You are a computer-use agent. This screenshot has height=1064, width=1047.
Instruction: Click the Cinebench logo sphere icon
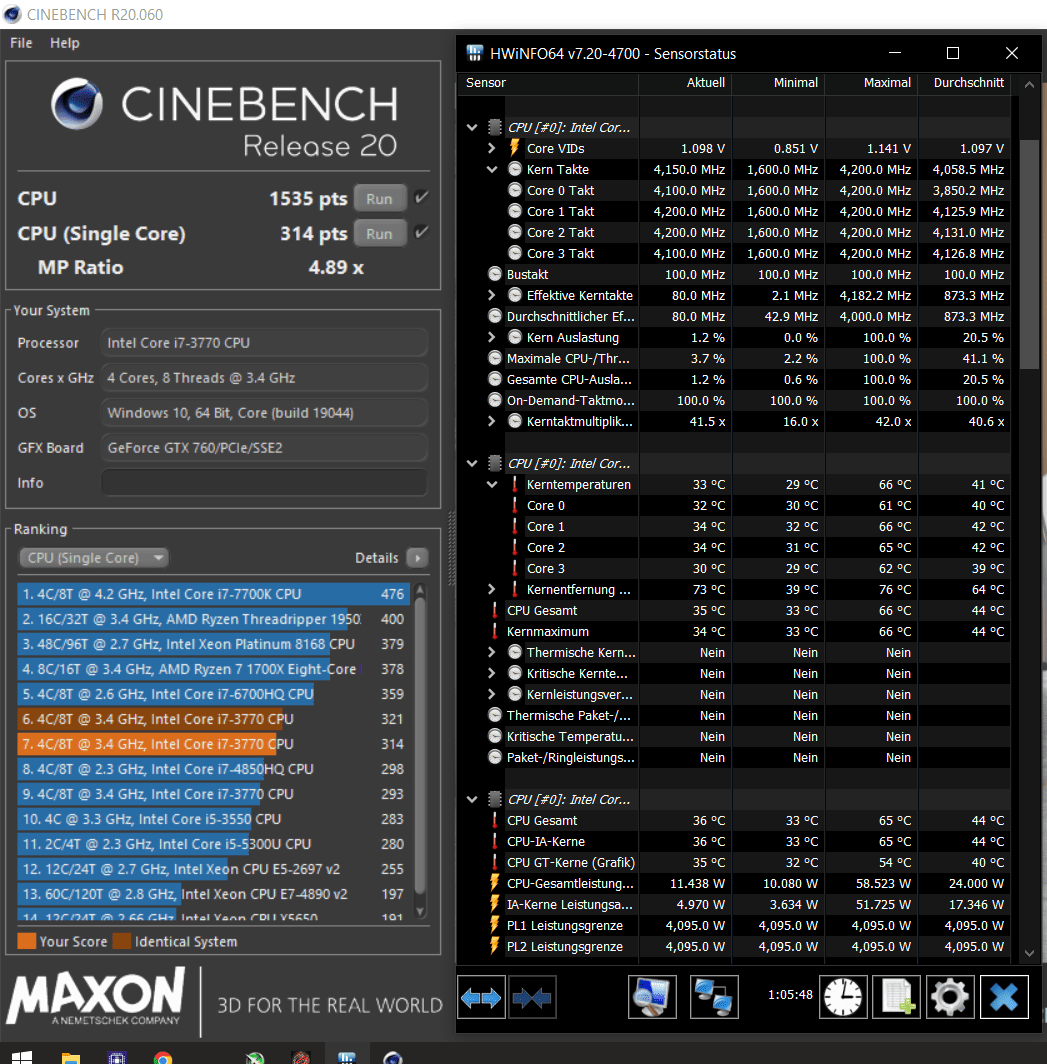77,103
